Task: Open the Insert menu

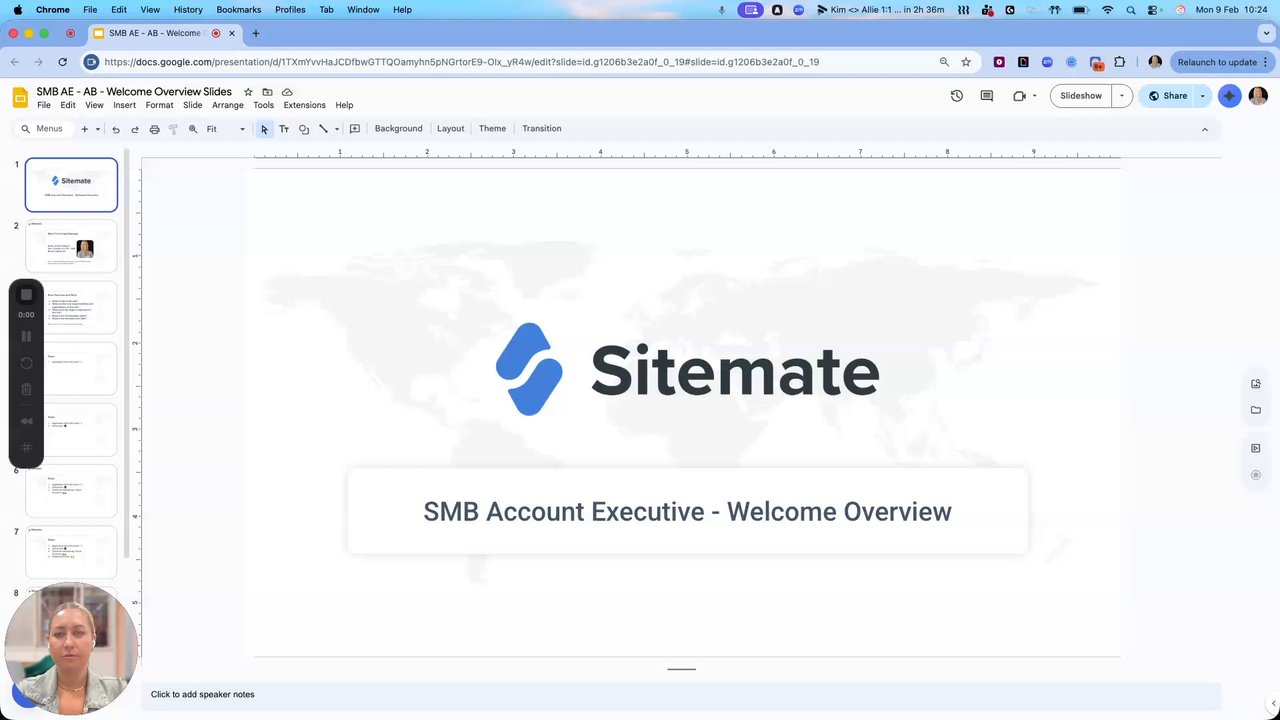Action: click(x=124, y=105)
